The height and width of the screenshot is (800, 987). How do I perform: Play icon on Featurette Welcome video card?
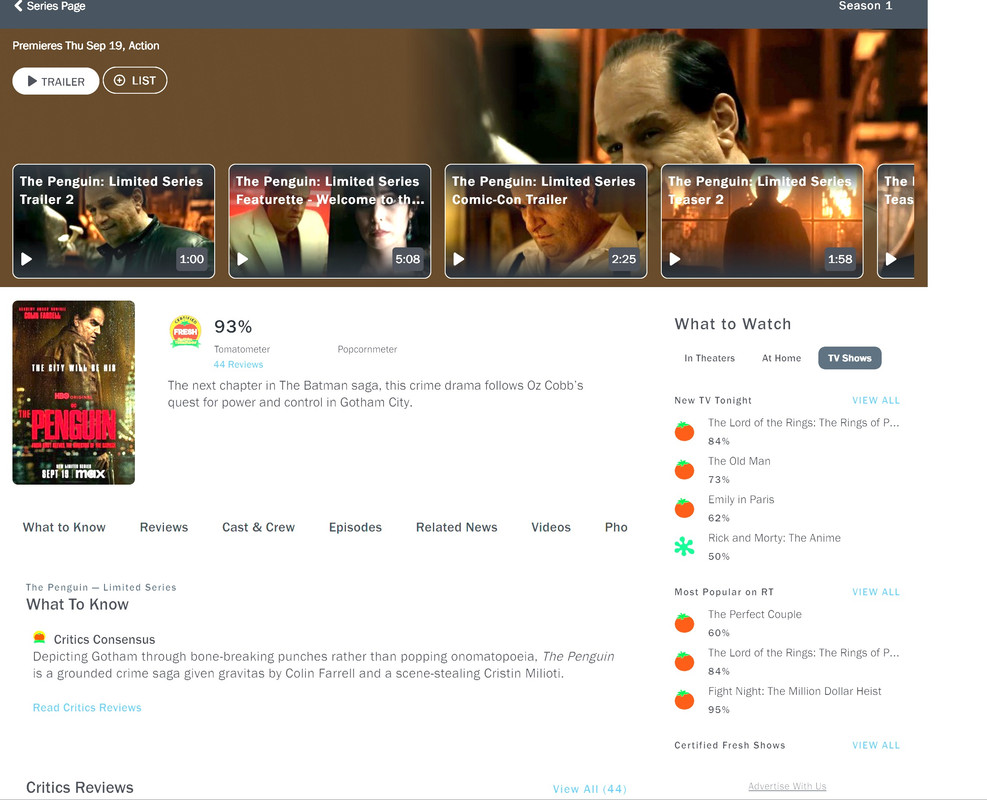point(242,259)
